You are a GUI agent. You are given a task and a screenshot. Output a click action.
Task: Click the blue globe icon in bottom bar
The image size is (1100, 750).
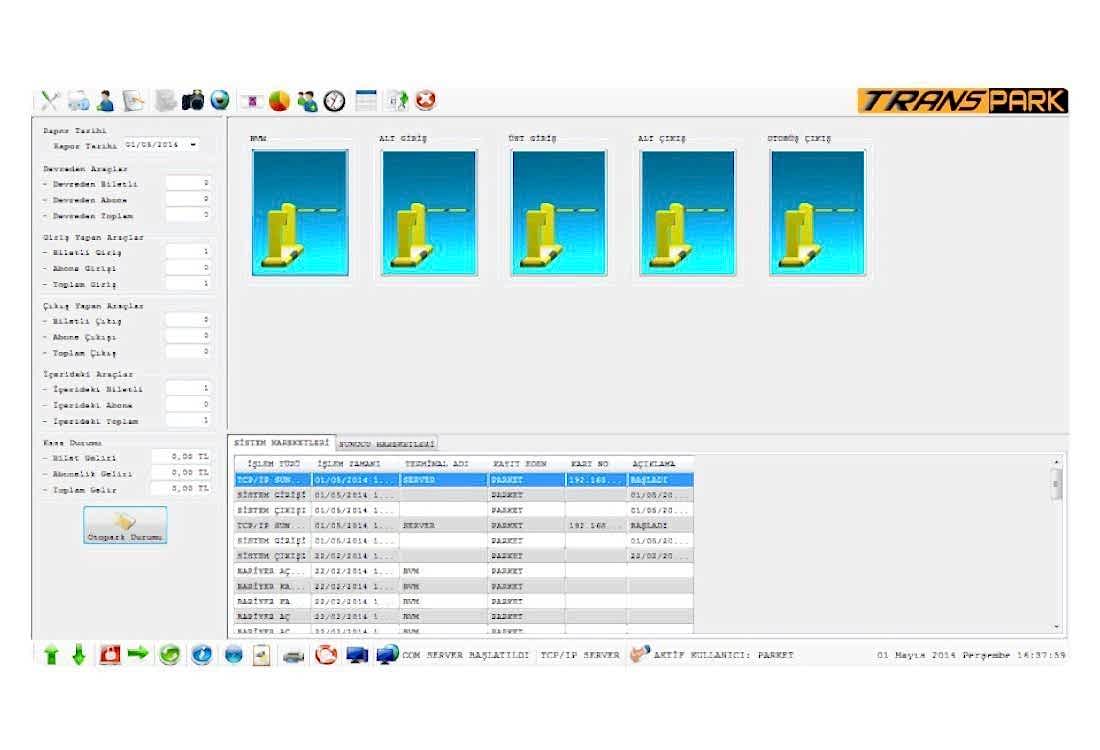(x=234, y=655)
